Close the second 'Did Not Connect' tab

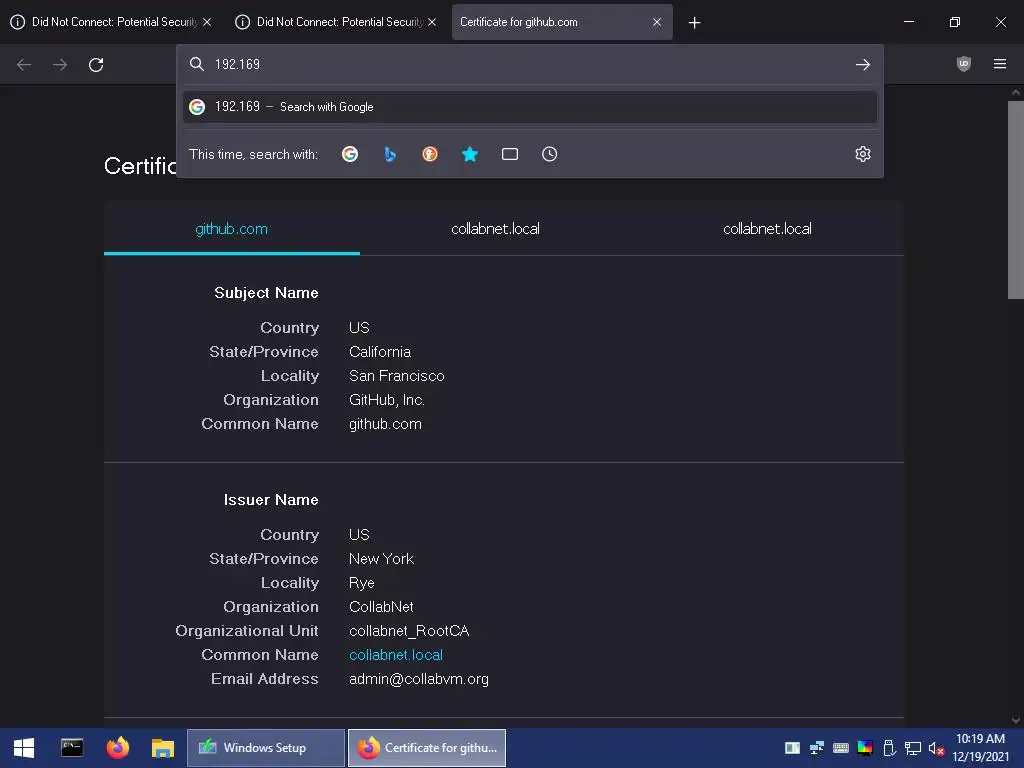[x=432, y=22]
